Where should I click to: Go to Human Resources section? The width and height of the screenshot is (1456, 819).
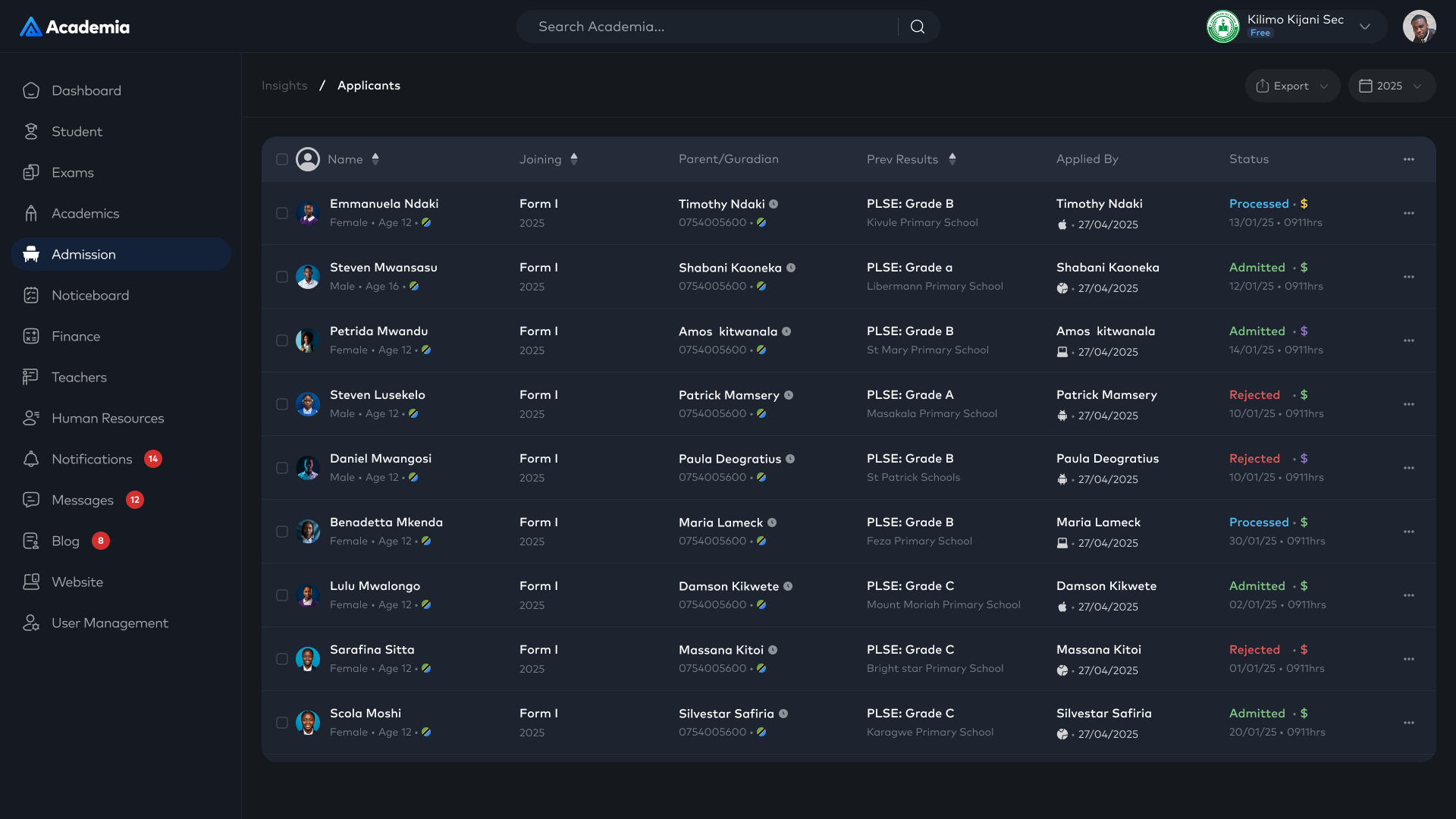(108, 418)
